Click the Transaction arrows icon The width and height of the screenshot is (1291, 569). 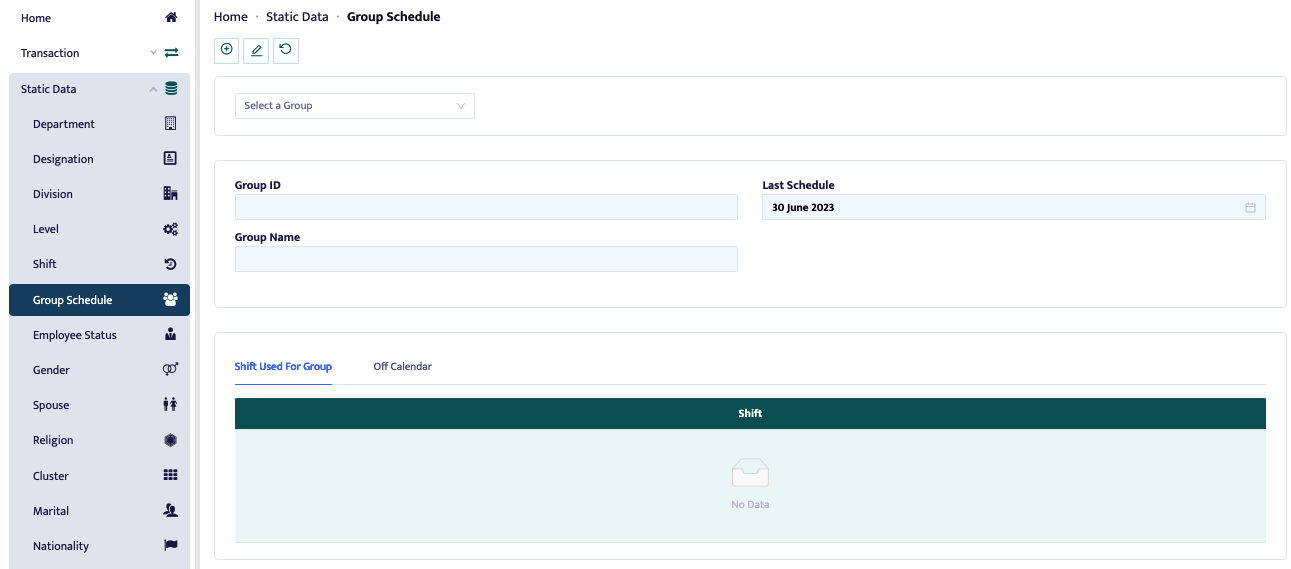tap(171, 53)
